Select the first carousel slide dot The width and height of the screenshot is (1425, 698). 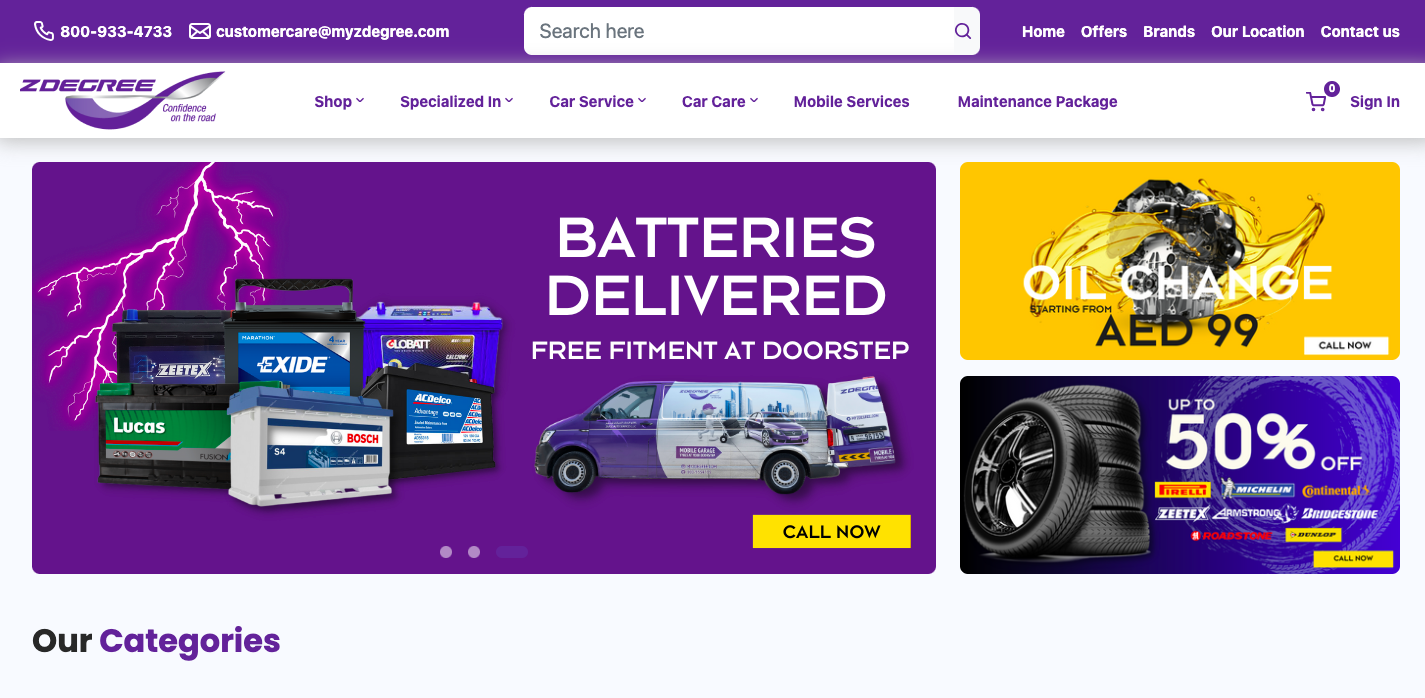pyautogui.click(x=446, y=552)
